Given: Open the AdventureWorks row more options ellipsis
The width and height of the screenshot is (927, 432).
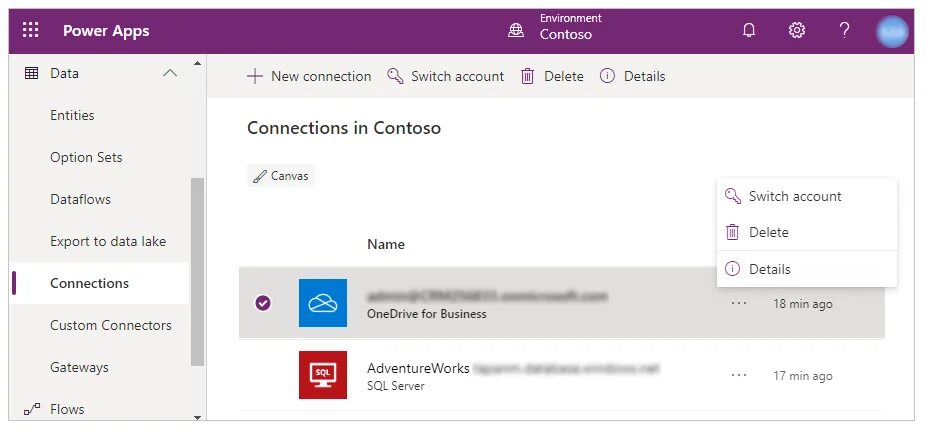Looking at the screenshot, I should (x=739, y=376).
